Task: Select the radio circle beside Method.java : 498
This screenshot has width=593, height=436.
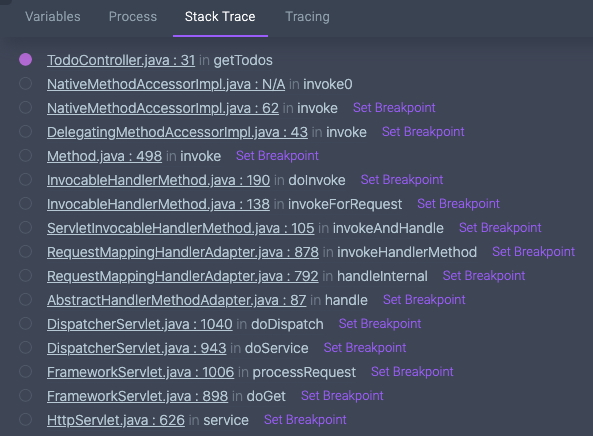Action: point(25,155)
